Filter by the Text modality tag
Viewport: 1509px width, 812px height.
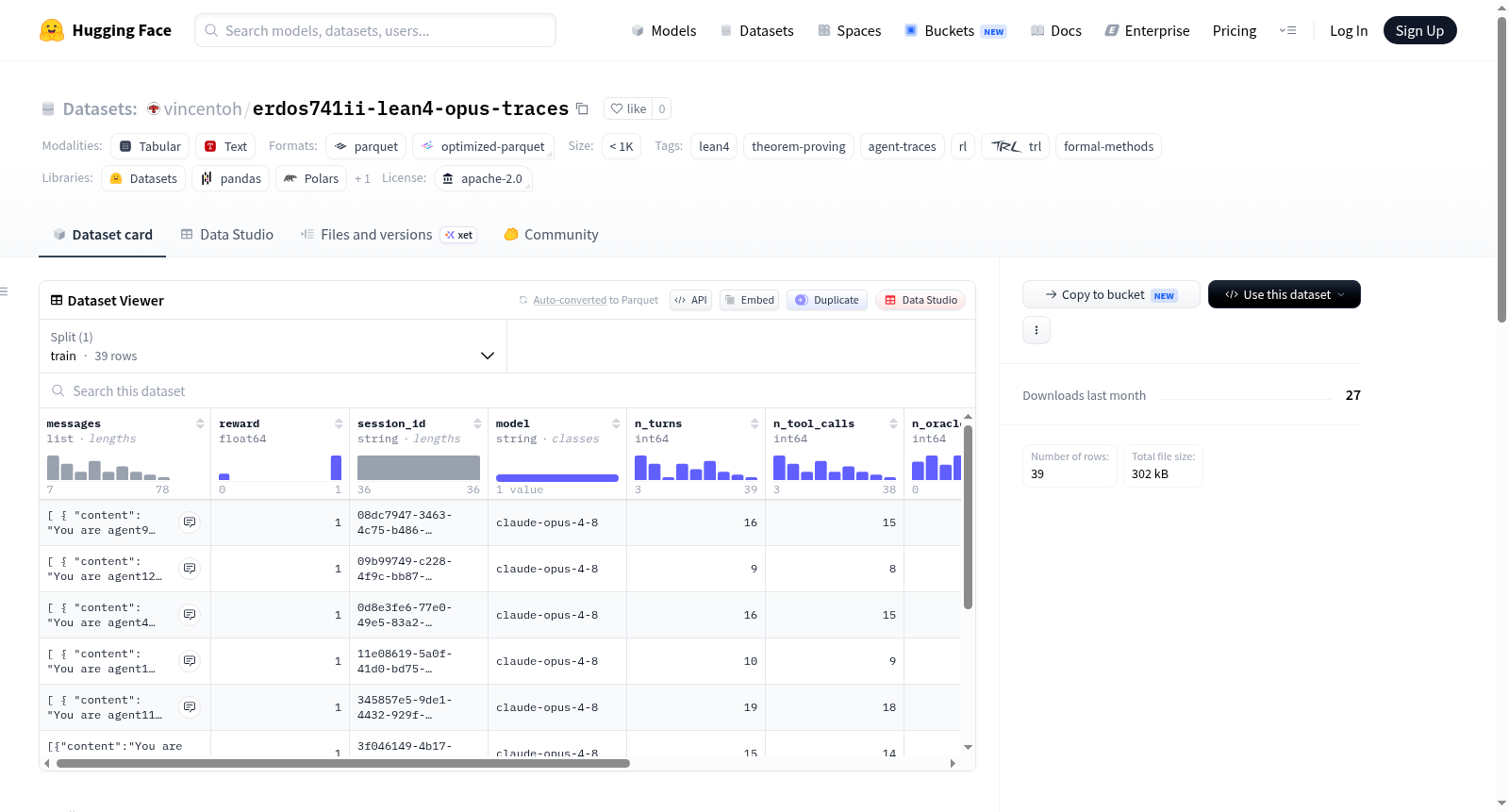pyautogui.click(x=225, y=146)
